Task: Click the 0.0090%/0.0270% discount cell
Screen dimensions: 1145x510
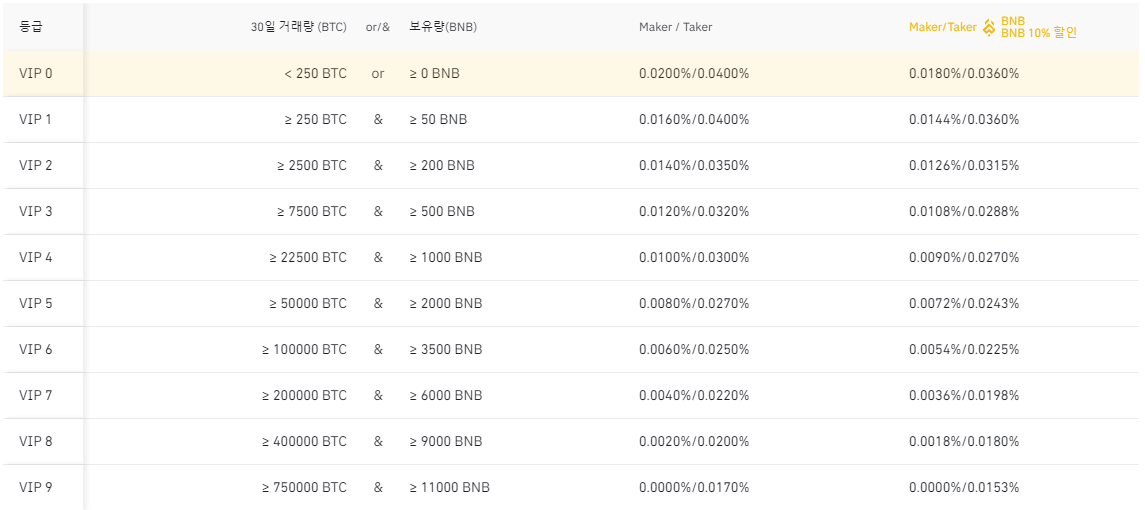Action: [964, 257]
